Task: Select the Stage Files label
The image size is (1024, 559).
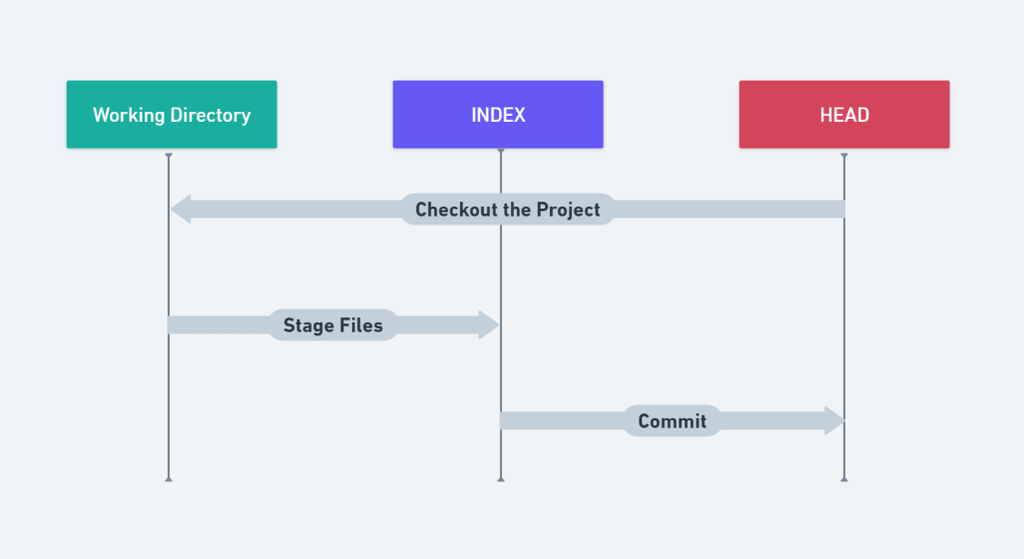Action: 333,325
